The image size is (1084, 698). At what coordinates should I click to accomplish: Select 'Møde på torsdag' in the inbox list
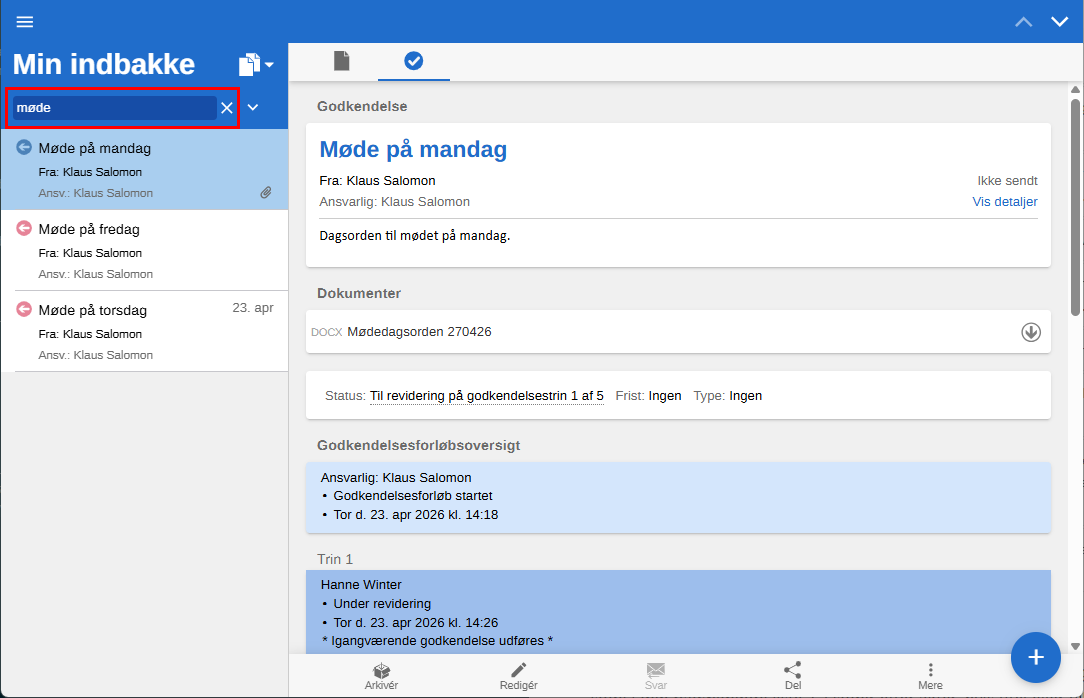click(x=144, y=331)
